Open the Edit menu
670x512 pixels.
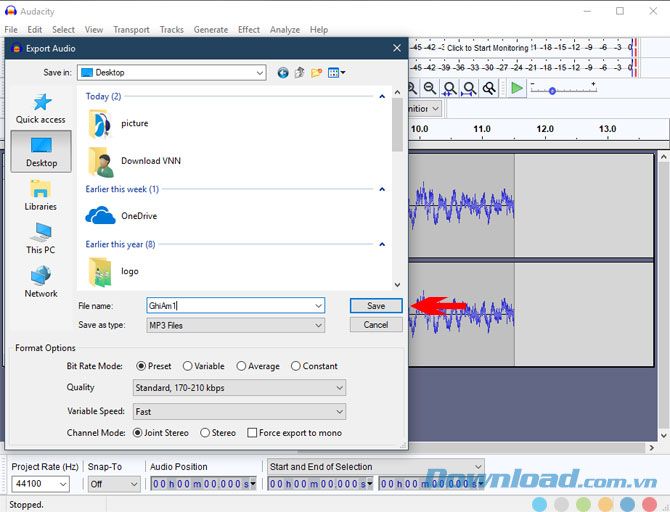click(35, 30)
